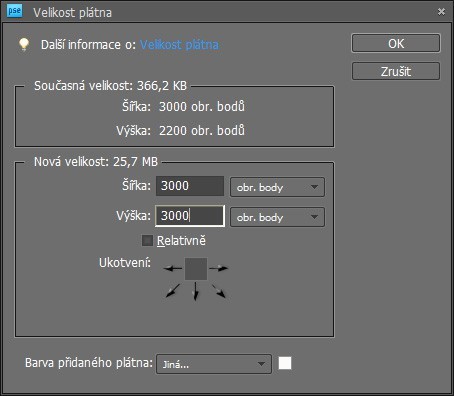
Task: Close the Velikost plátna dialog
Action: pyautogui.click(x=441, y=12)
